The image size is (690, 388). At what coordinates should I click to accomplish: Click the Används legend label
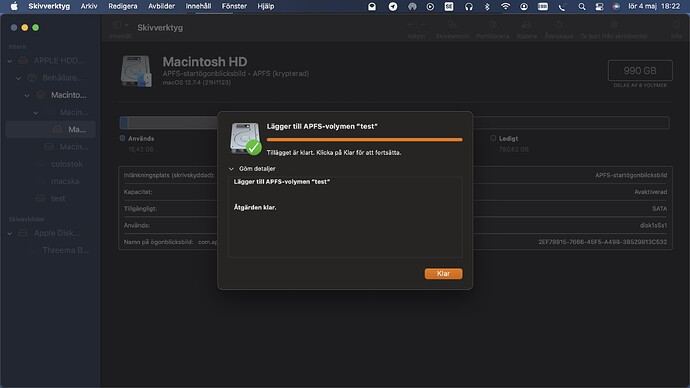(x=141, y=139)
